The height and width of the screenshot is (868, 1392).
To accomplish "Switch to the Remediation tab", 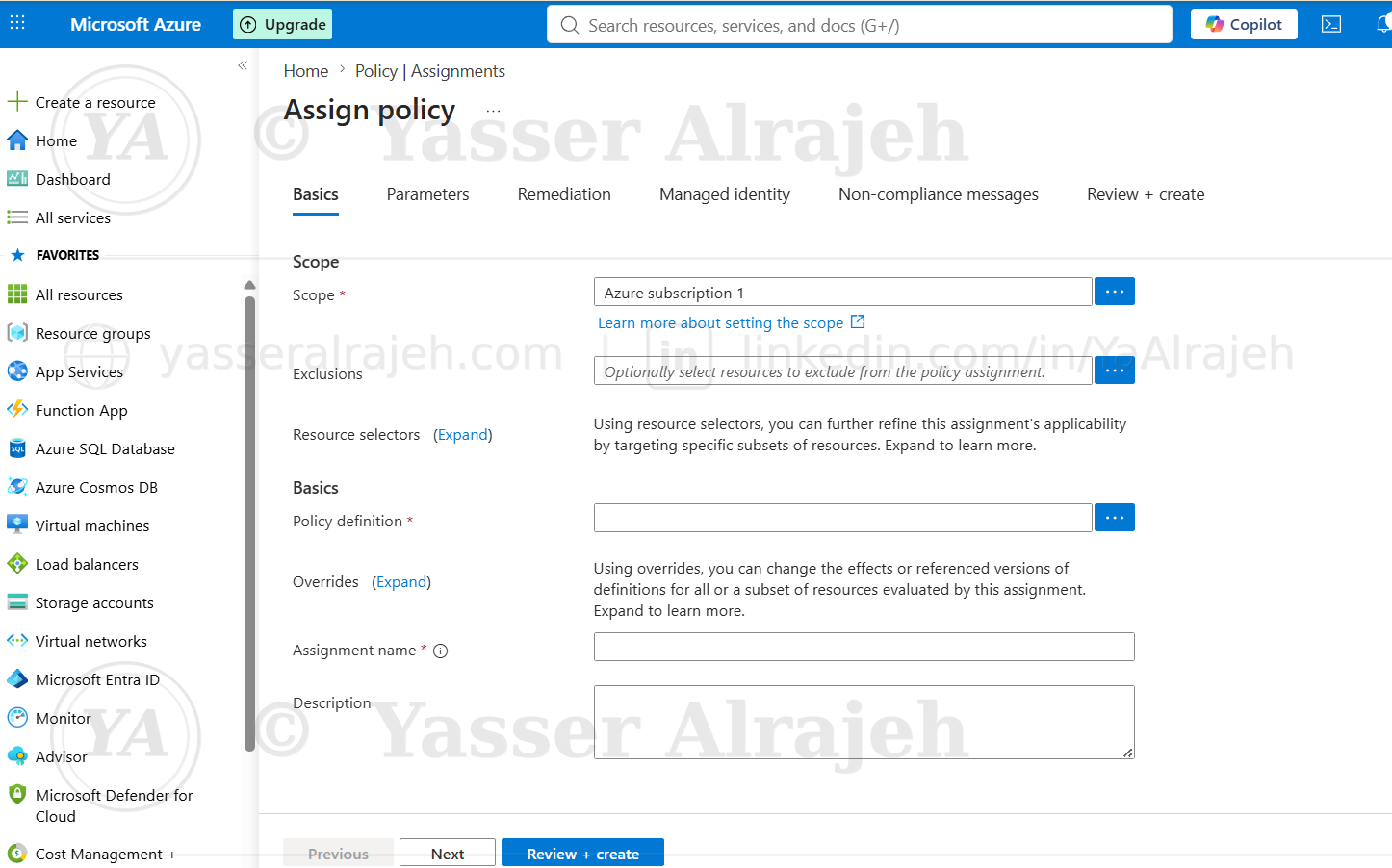I will pyautogui.click(x=564, y=194).
